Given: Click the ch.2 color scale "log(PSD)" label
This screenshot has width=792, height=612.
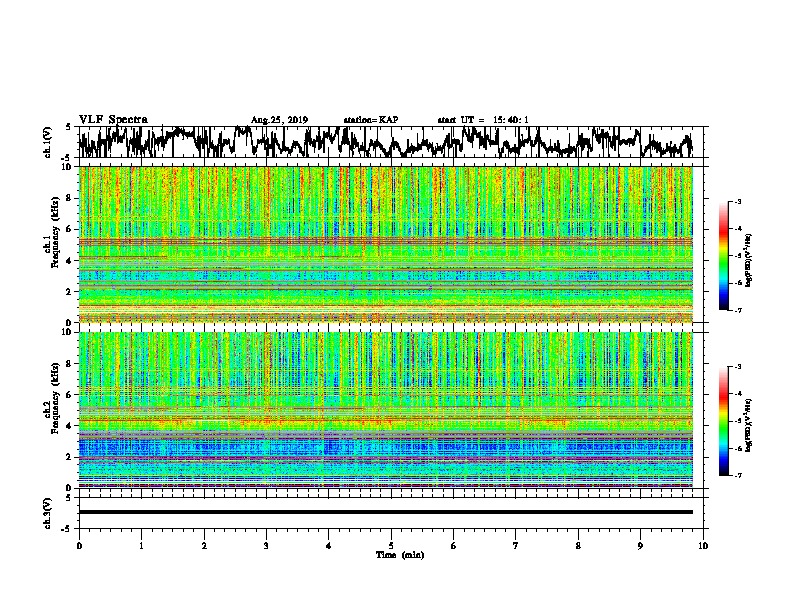Looking at the screenshot, I should point(749,425).
